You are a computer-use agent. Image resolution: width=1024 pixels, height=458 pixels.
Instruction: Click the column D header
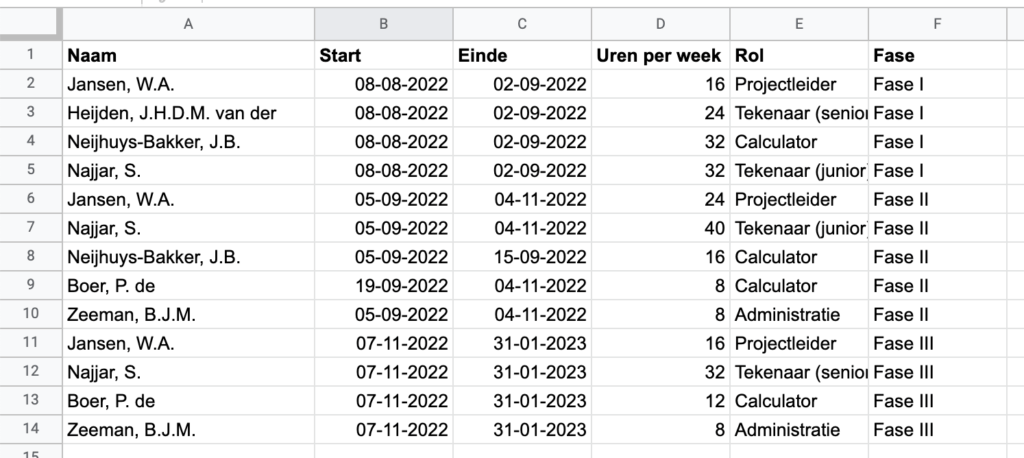tap(660, 25)
